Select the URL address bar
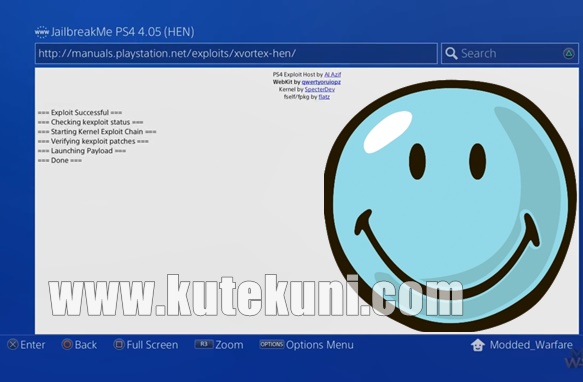Screen dimensions: 583x382 coord(236,54)
